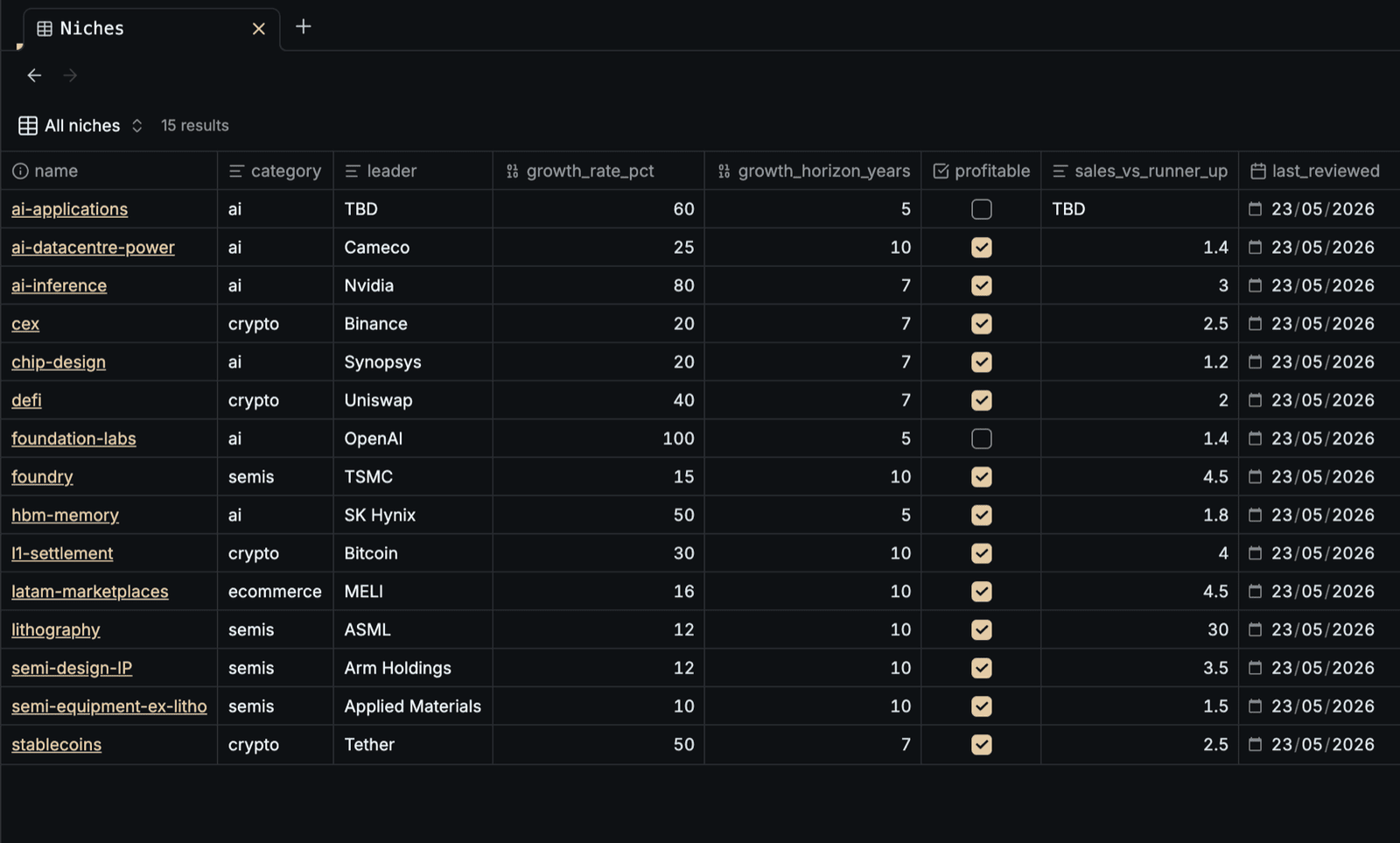The height and width of the screenshot is (843, 1400).
Task: Uncheck profitable for hbm-memory row
Action: 982,515
